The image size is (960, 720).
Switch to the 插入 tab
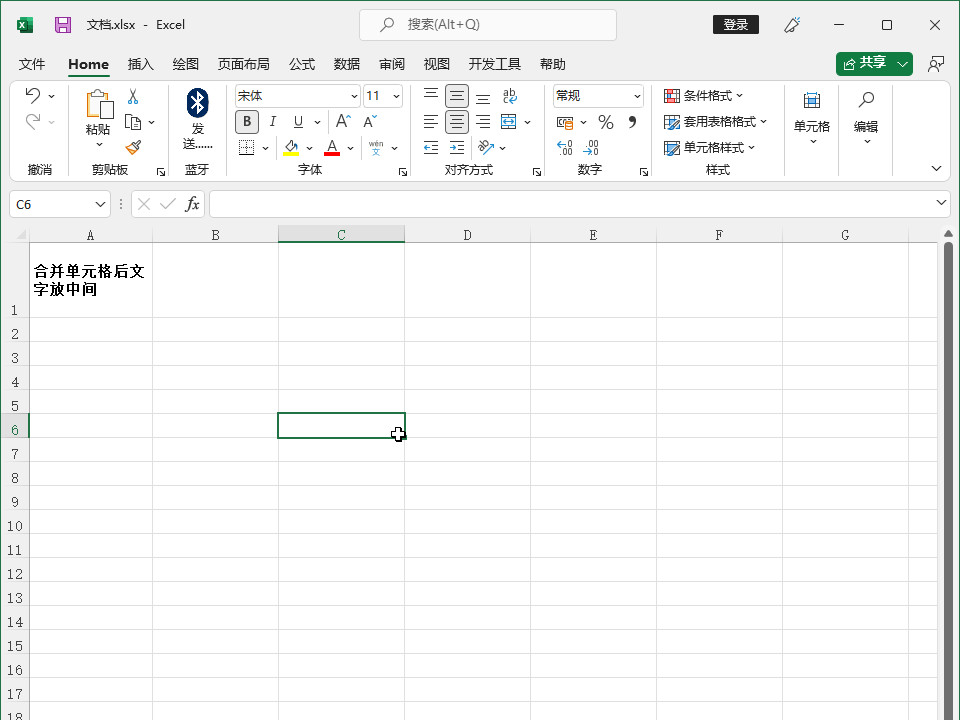tap(140, 64)
